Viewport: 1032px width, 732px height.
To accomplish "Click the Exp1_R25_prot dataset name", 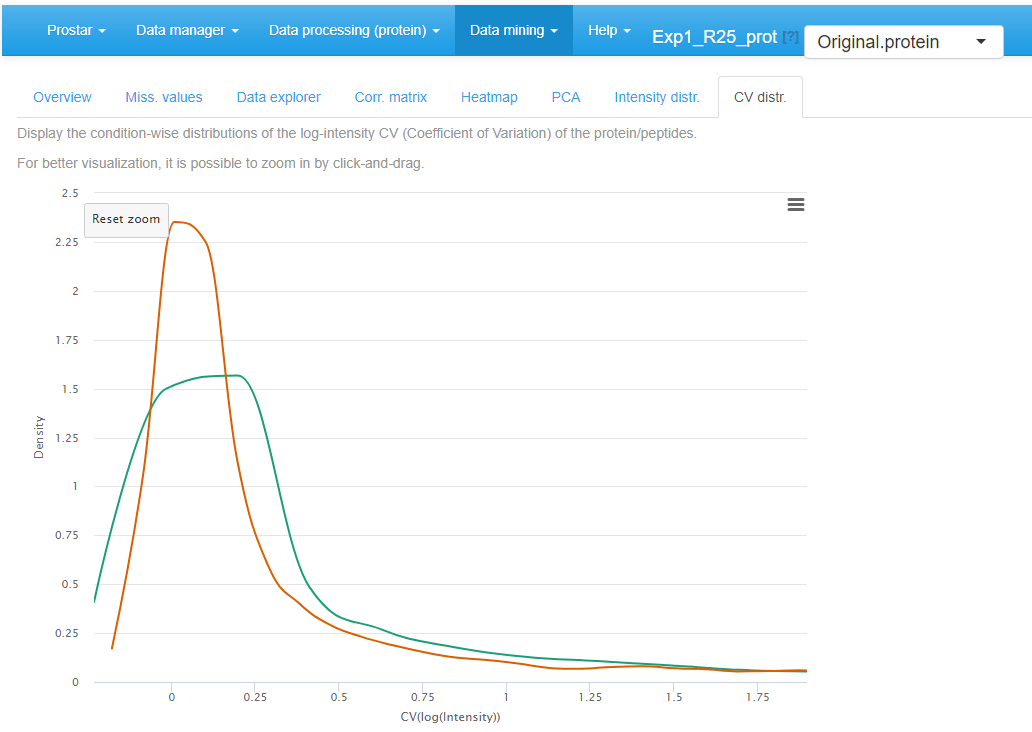I will tap(712, 36).
